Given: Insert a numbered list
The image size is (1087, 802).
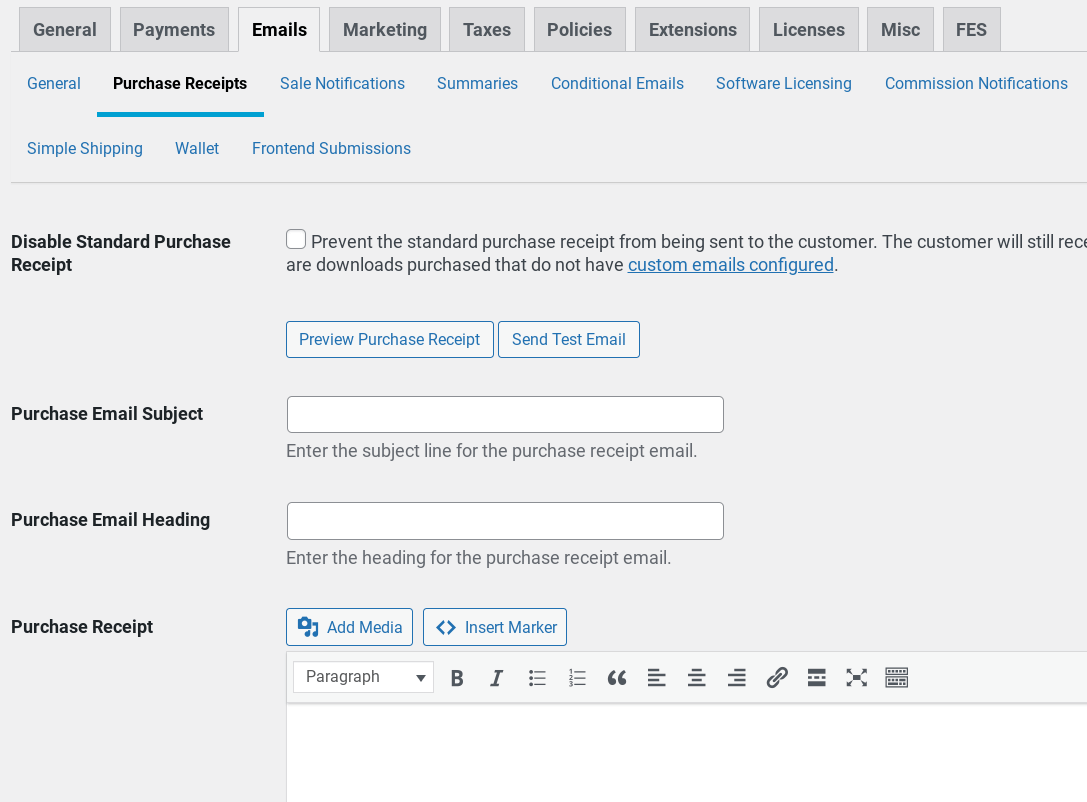Looking at the screenshot, I should [577, 678].
